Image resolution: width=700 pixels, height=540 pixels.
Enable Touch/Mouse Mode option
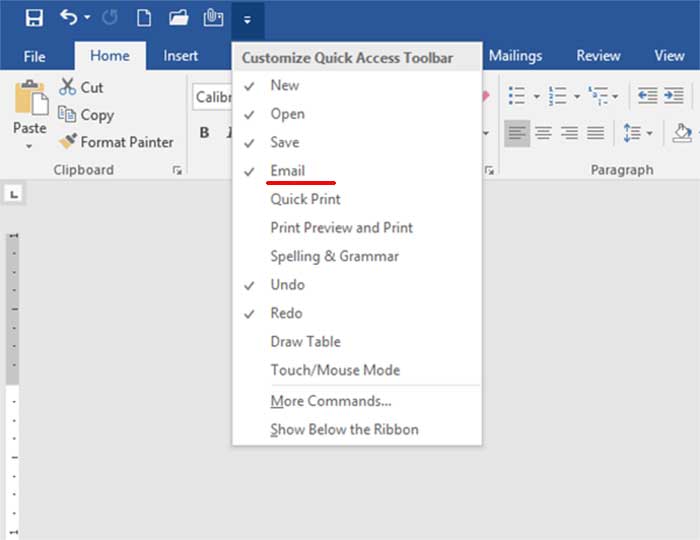pyautogui.click(x=335, y=370)
